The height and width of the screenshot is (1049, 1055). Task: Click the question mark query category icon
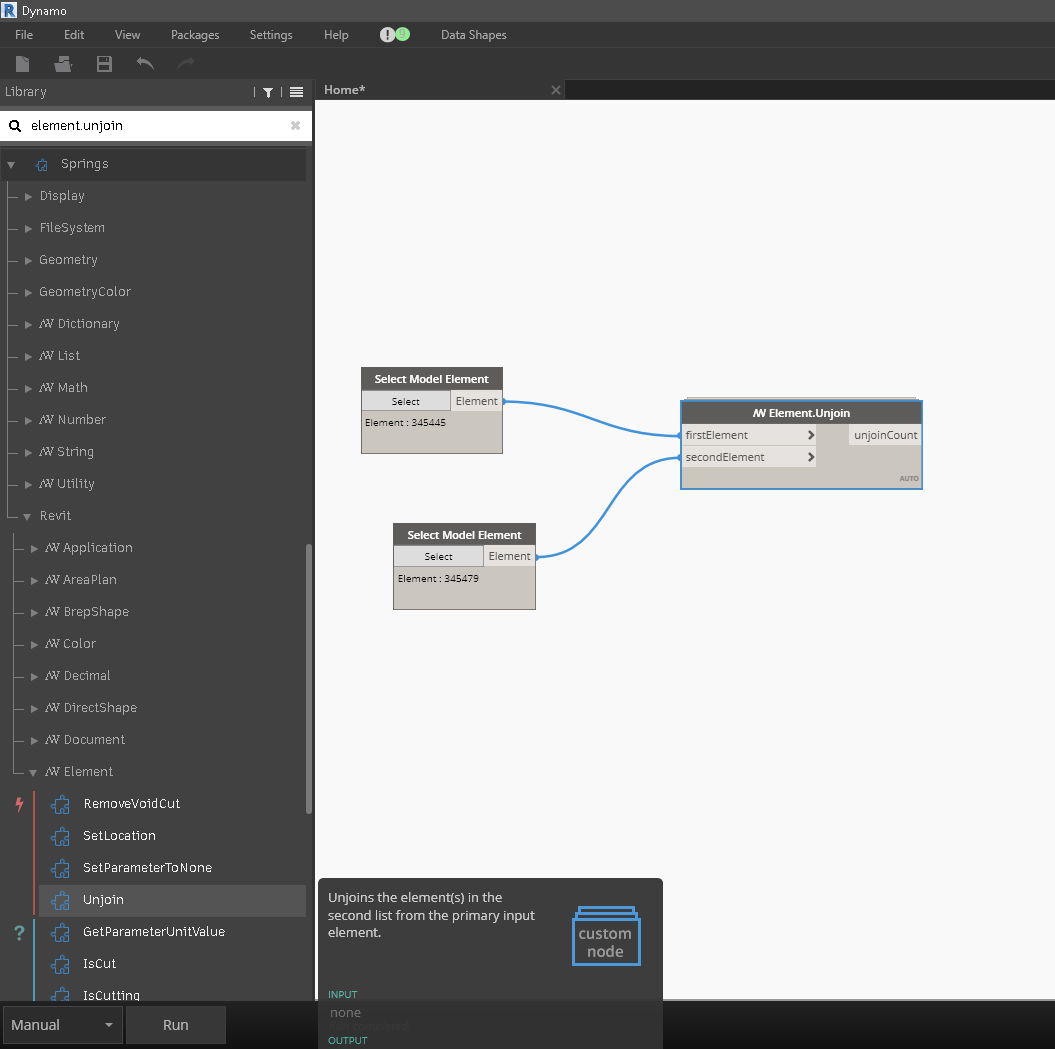pyautogui.click(x=19, y=933)
